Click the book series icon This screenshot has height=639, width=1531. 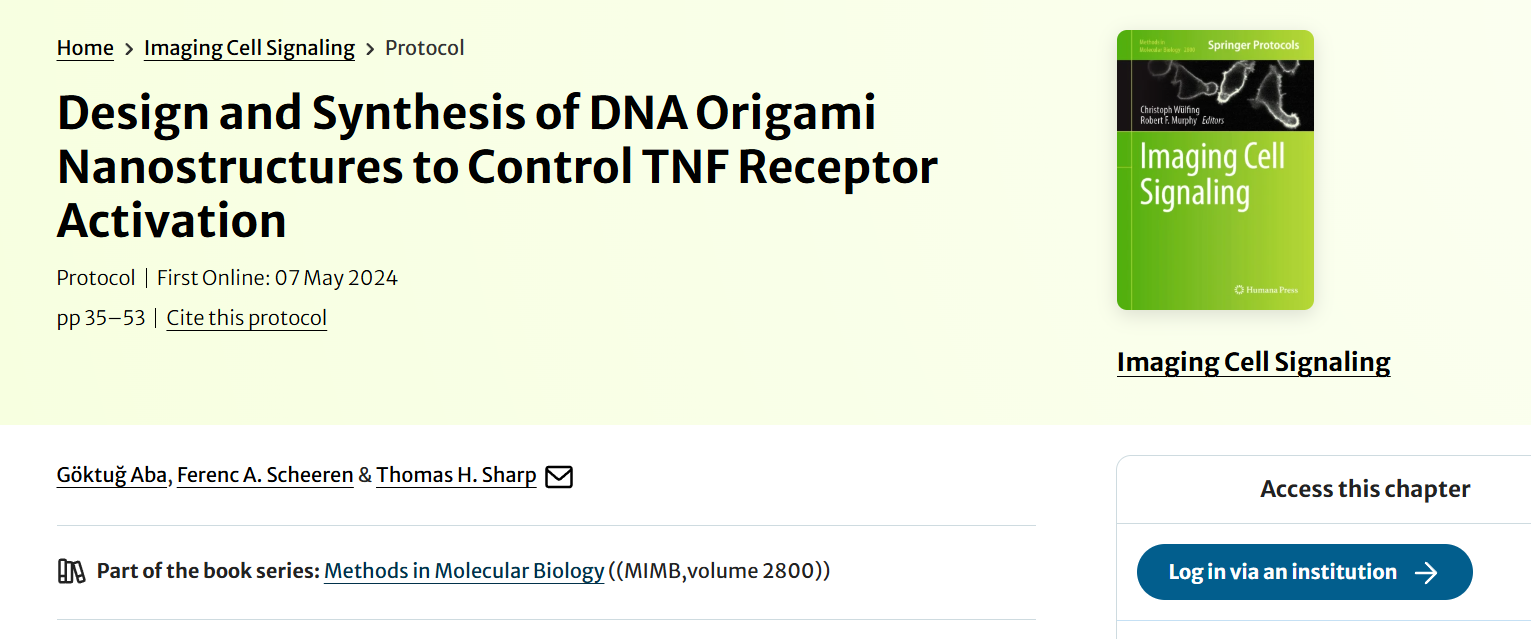pos(71,572)
